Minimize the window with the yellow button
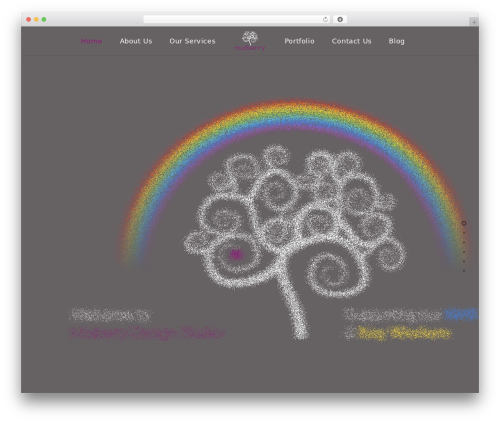The image size is (500, 423). coord(36,19)
